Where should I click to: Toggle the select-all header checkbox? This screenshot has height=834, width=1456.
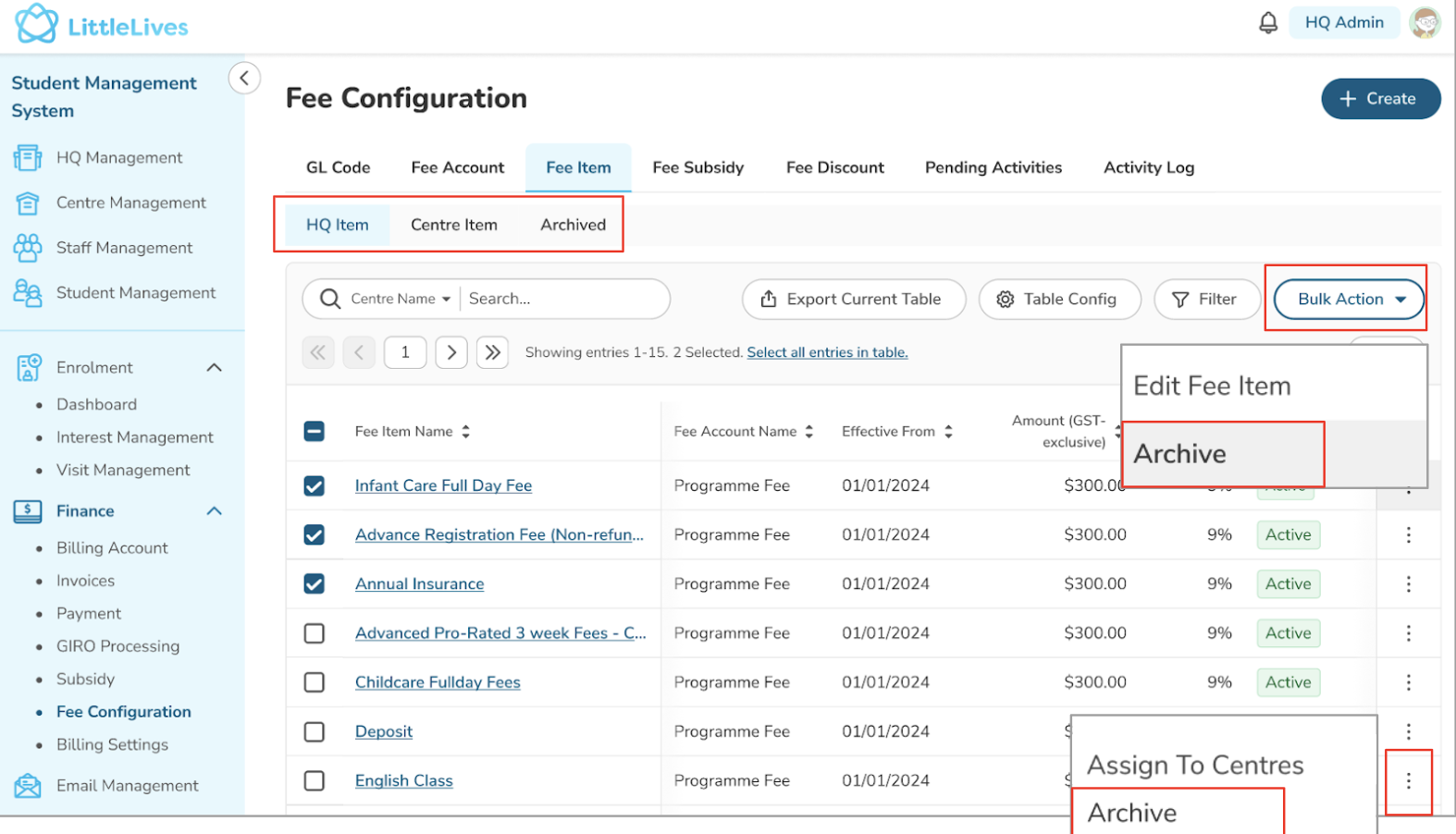315,432
